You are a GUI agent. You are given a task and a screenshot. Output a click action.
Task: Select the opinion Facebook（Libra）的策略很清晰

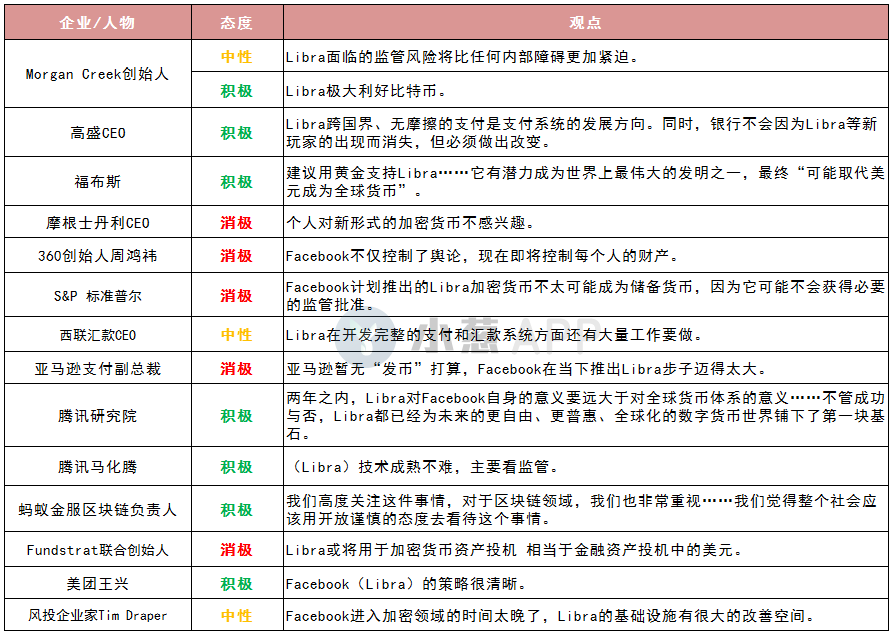(x=407, y=584)
